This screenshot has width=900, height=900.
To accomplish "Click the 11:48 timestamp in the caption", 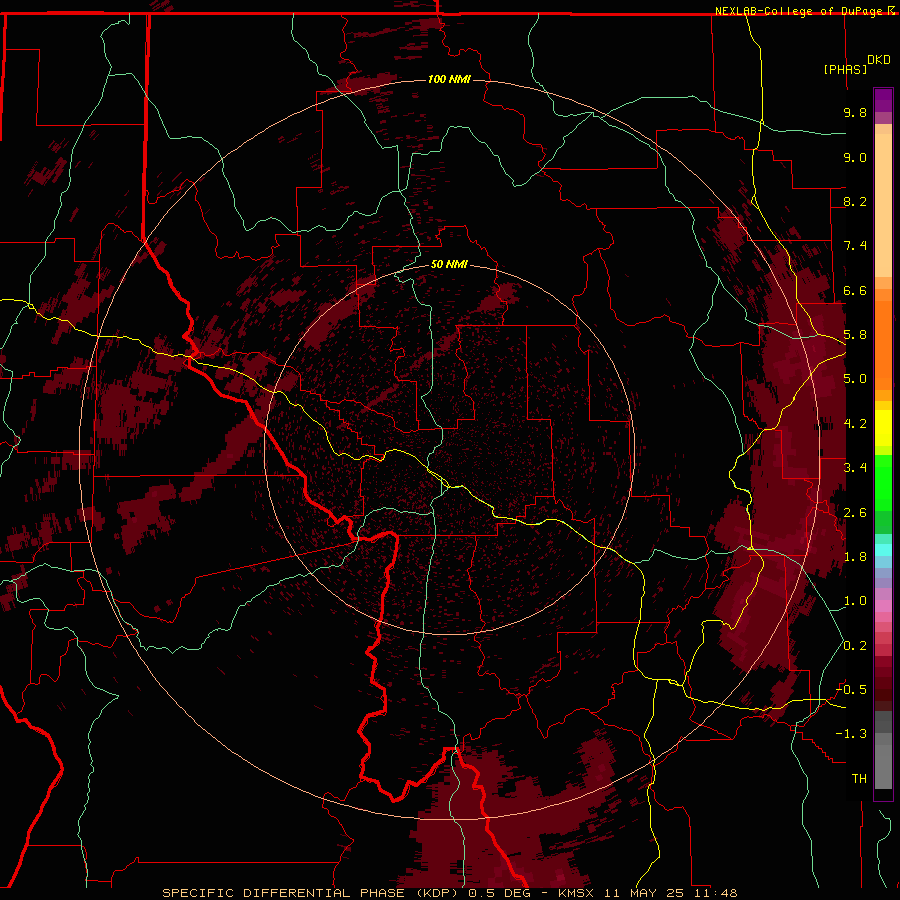I will click(715, 893).
